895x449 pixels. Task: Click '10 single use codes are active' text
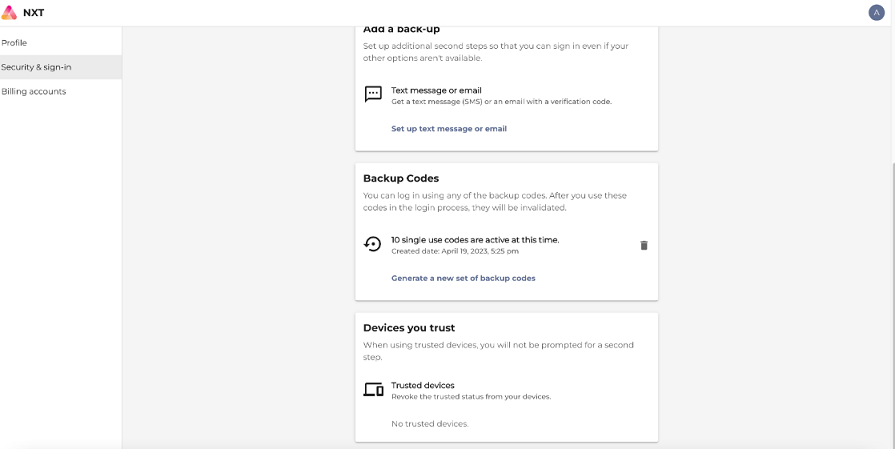(475, 240)
